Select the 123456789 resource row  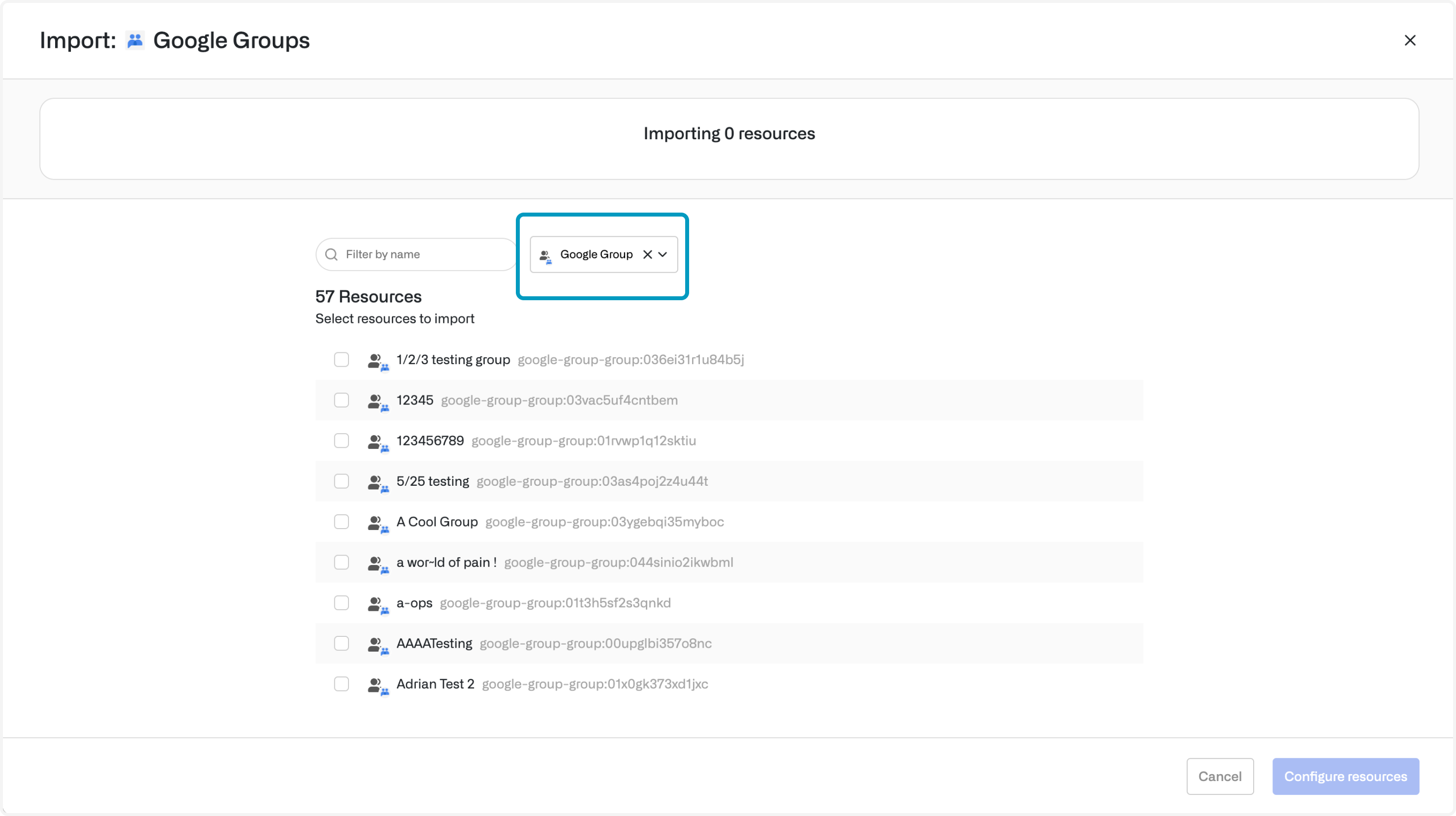[x=430, y=441]
